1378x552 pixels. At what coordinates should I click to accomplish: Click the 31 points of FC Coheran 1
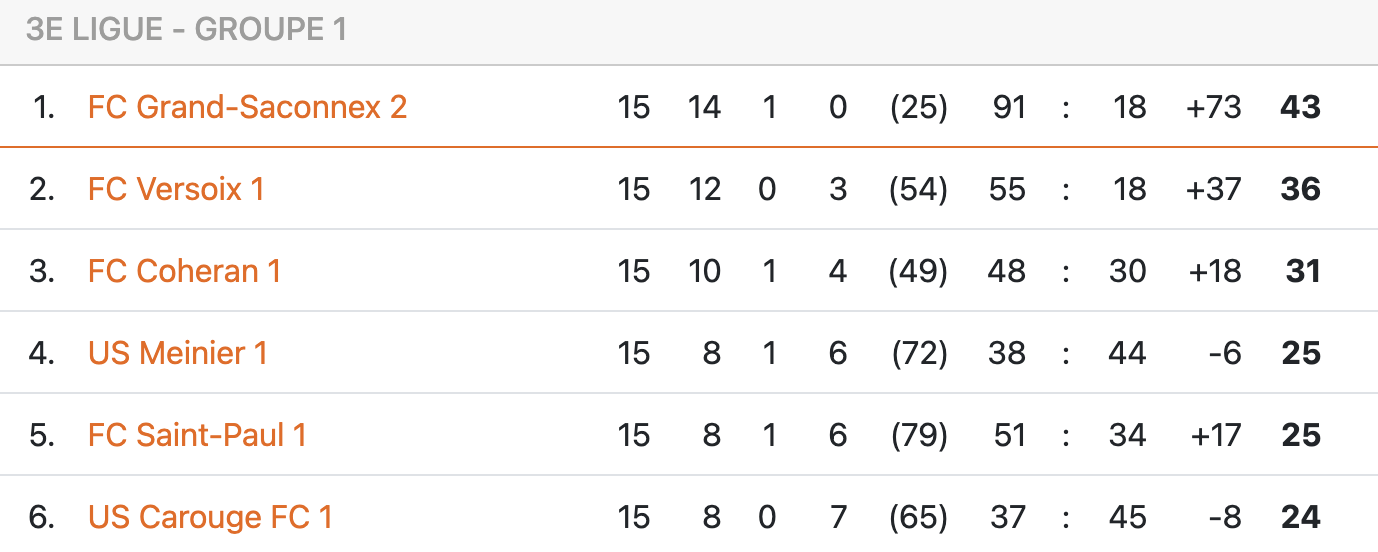(x=1303, y=271)
